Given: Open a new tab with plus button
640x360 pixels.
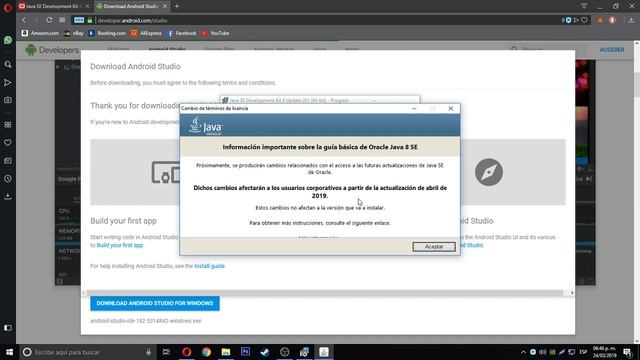Looking at the screenshot, I should click(x=177, y=6).
